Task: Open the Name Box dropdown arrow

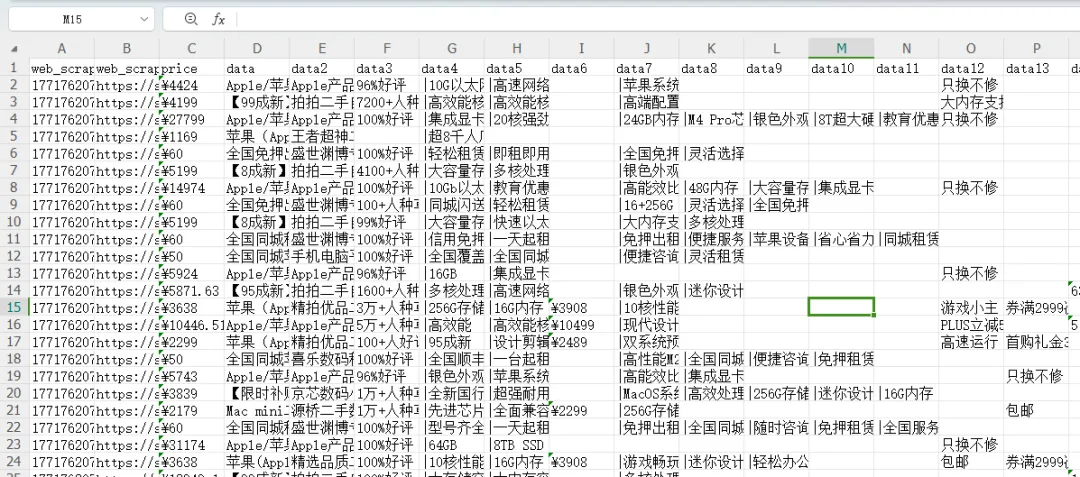Action: point(144,19)
